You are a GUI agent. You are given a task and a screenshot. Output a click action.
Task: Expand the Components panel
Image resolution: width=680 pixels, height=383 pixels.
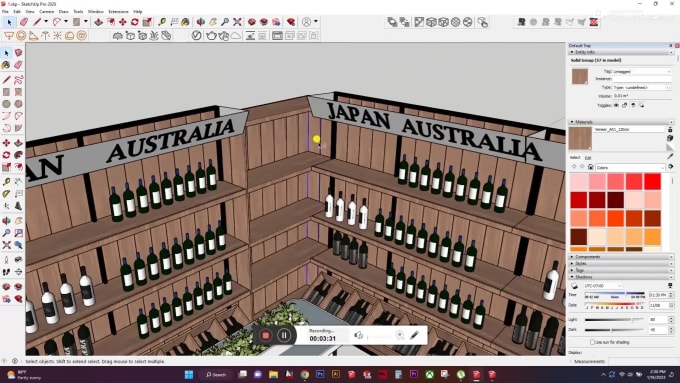click(x=621, y=257)
